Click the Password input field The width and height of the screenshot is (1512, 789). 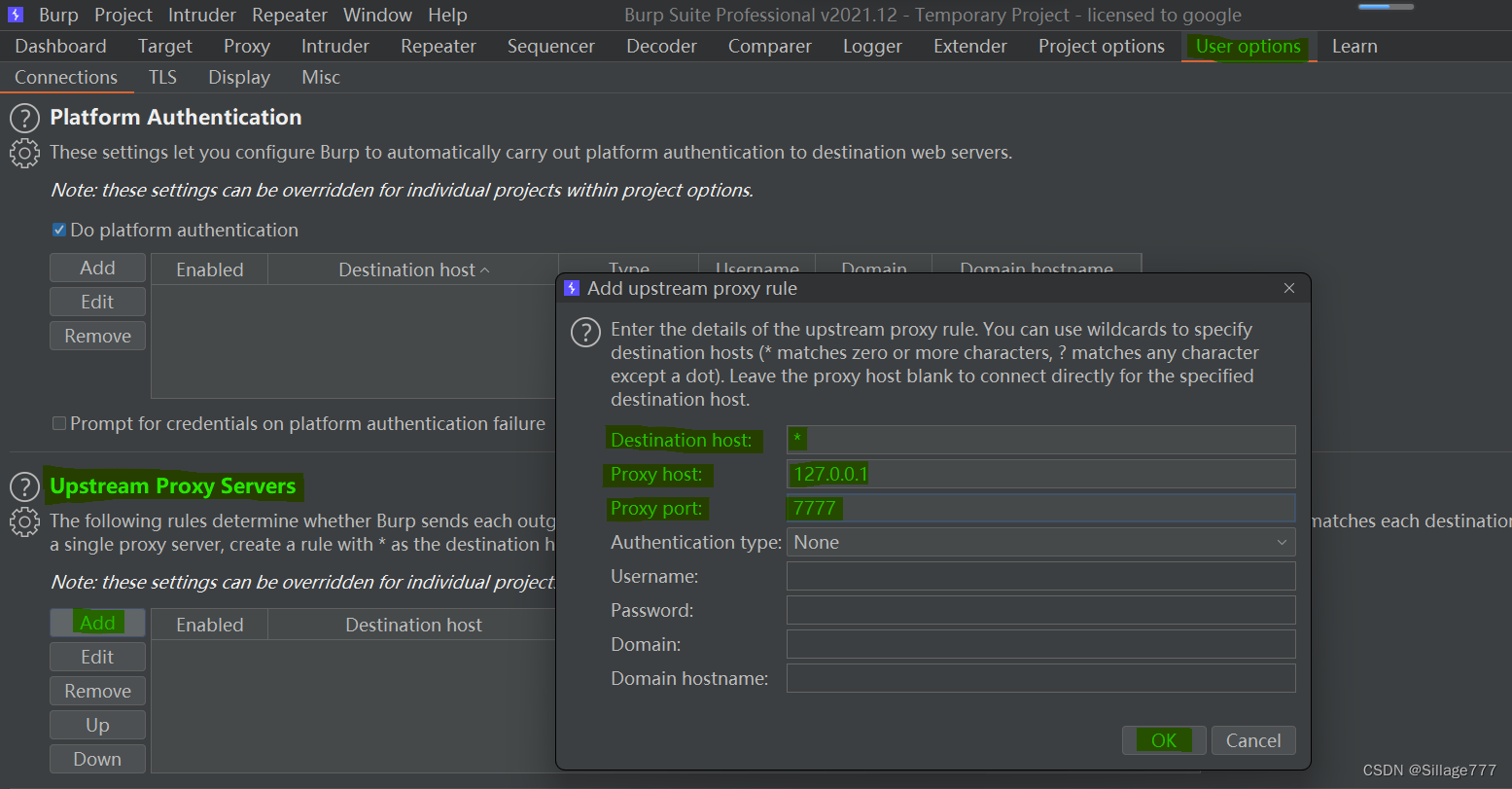[1040, 610]
